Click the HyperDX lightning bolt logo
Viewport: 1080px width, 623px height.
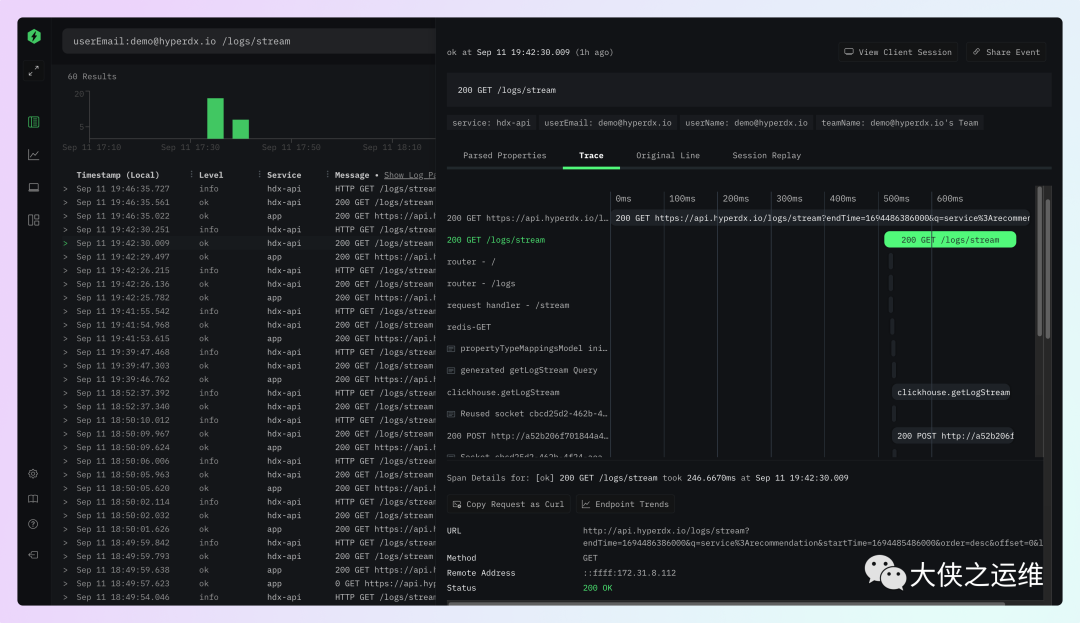click(34, 37)
